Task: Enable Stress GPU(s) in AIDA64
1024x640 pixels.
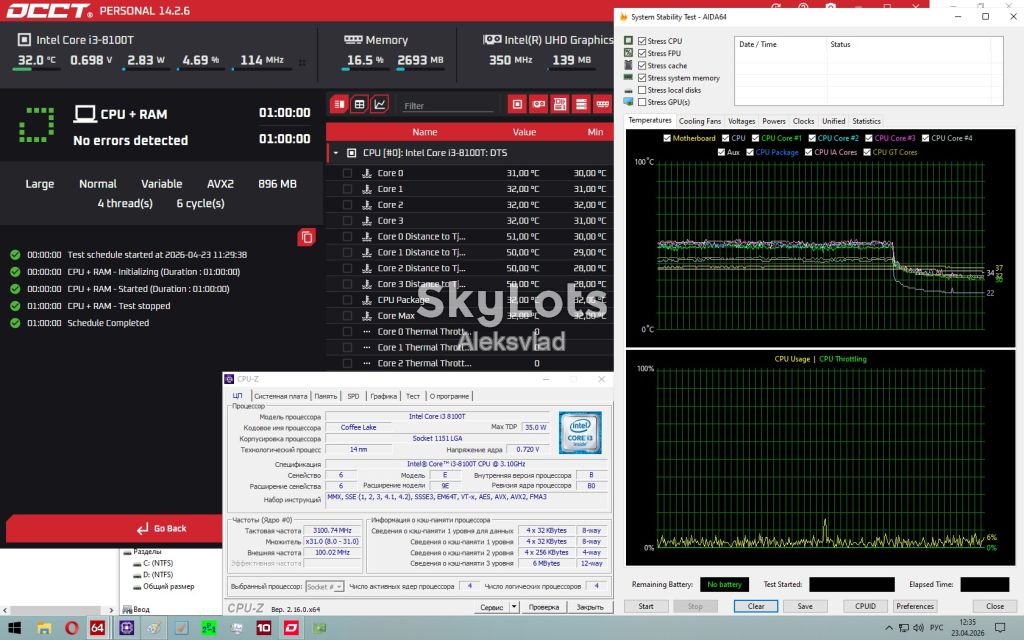Action: pyautogui.click(x=642, y=103)
